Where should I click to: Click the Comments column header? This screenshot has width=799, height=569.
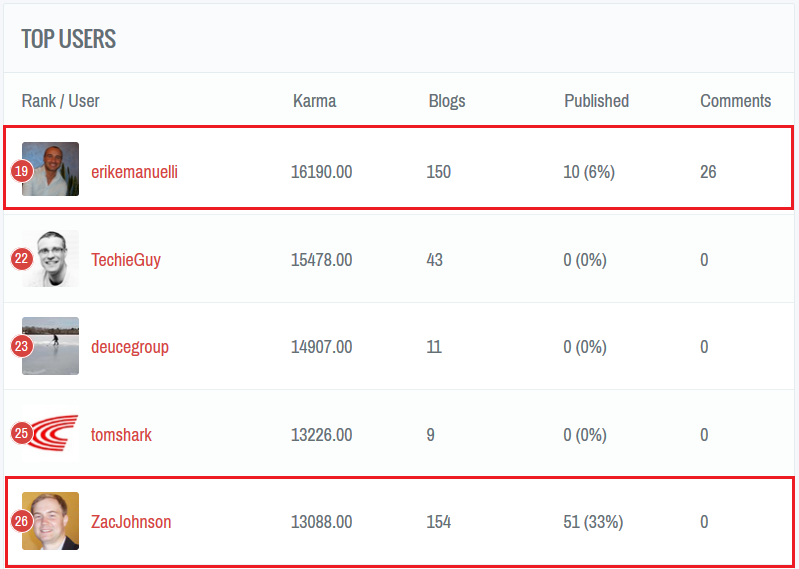point(735,101)
